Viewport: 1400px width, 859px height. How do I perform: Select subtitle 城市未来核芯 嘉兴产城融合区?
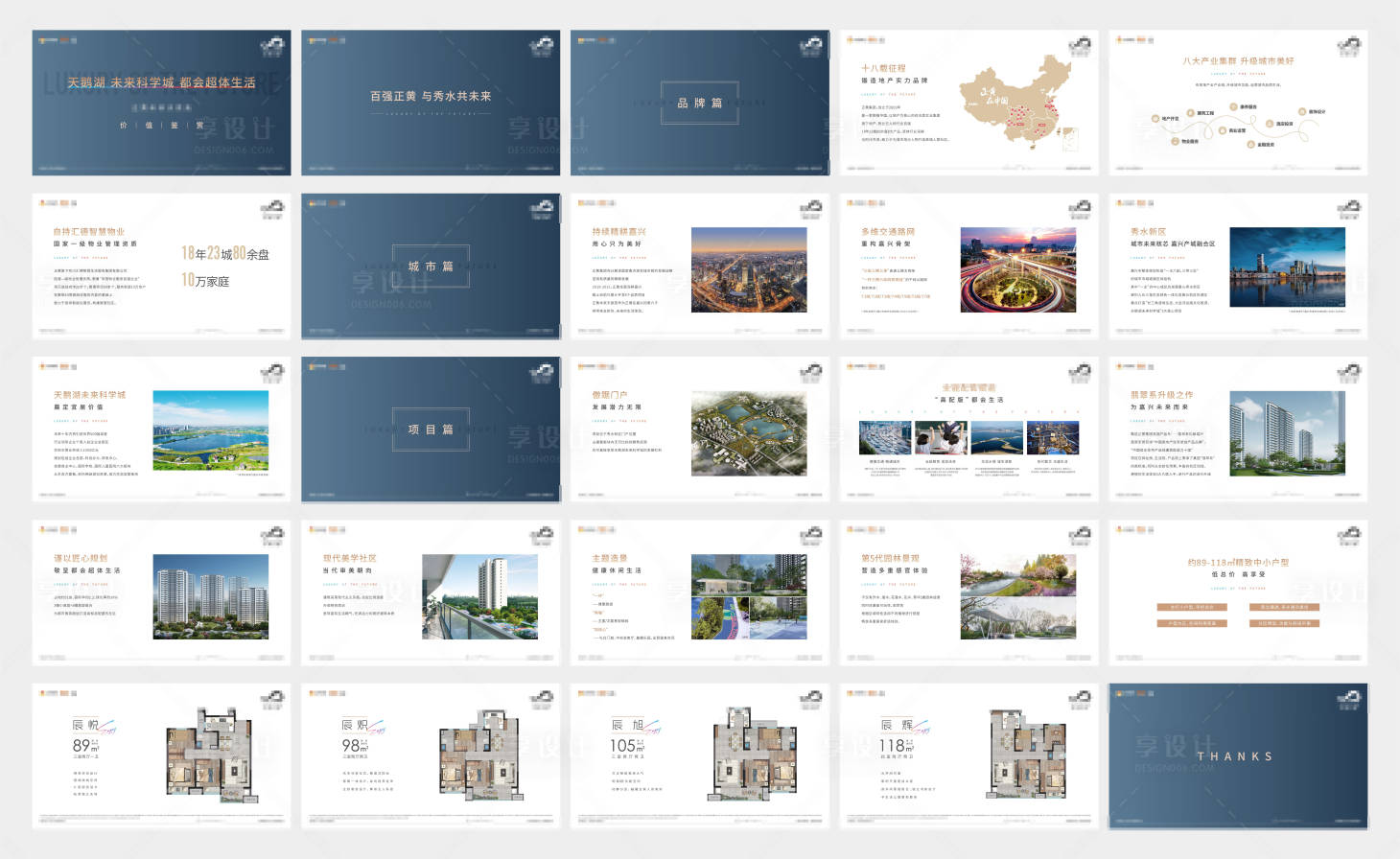coord(1172,244)
